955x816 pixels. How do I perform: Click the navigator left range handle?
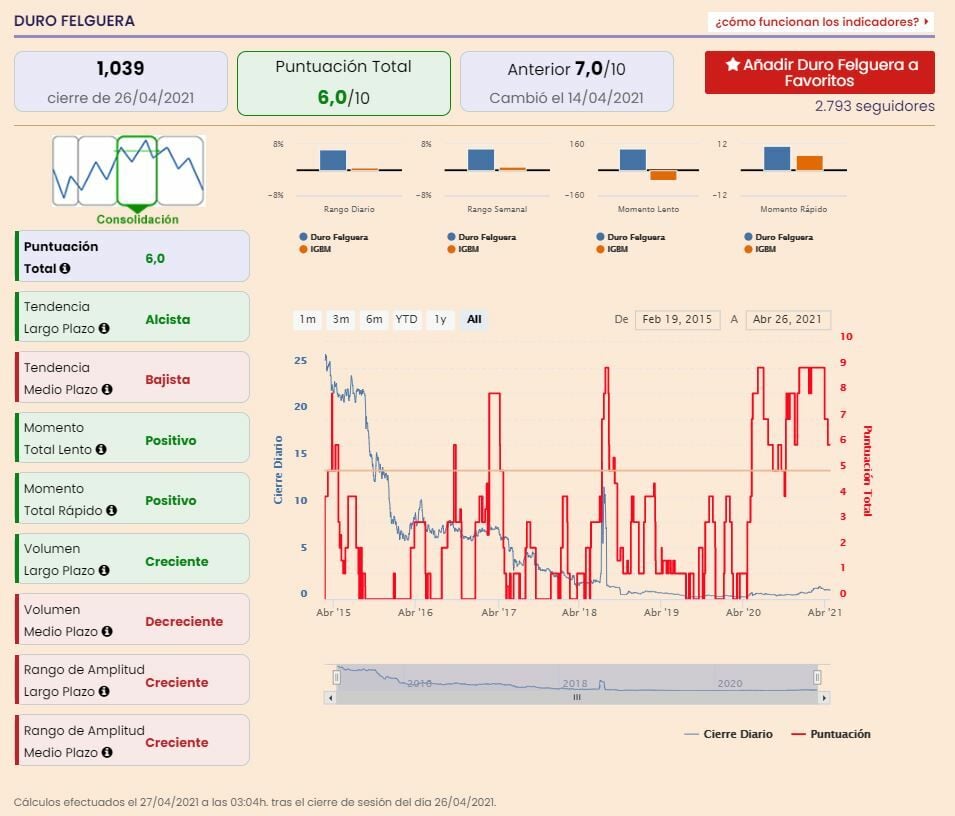336,677
